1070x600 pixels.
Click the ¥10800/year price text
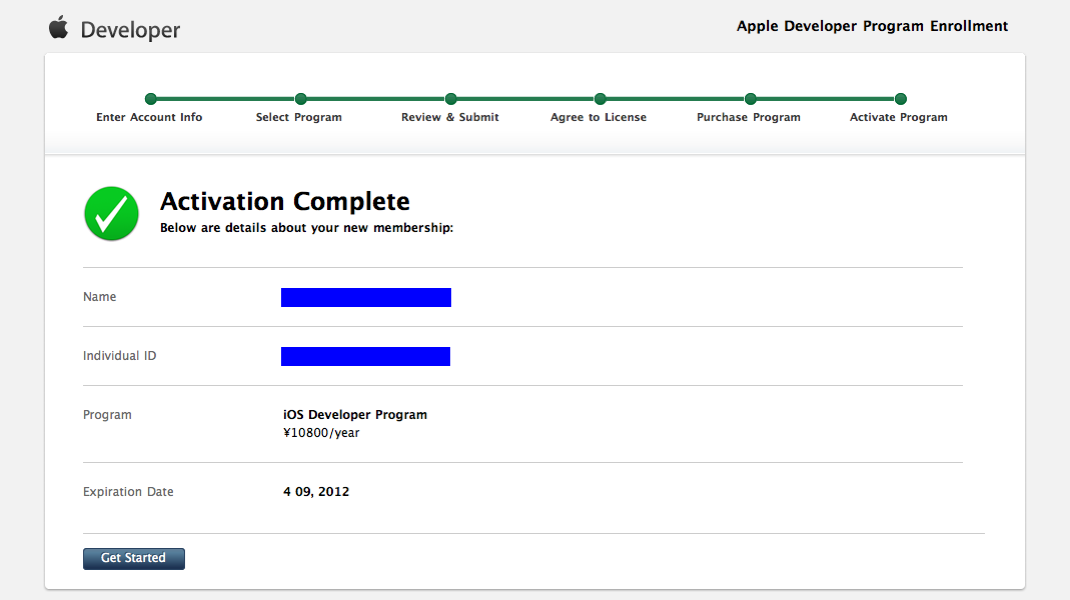click(x=321, y=433)
